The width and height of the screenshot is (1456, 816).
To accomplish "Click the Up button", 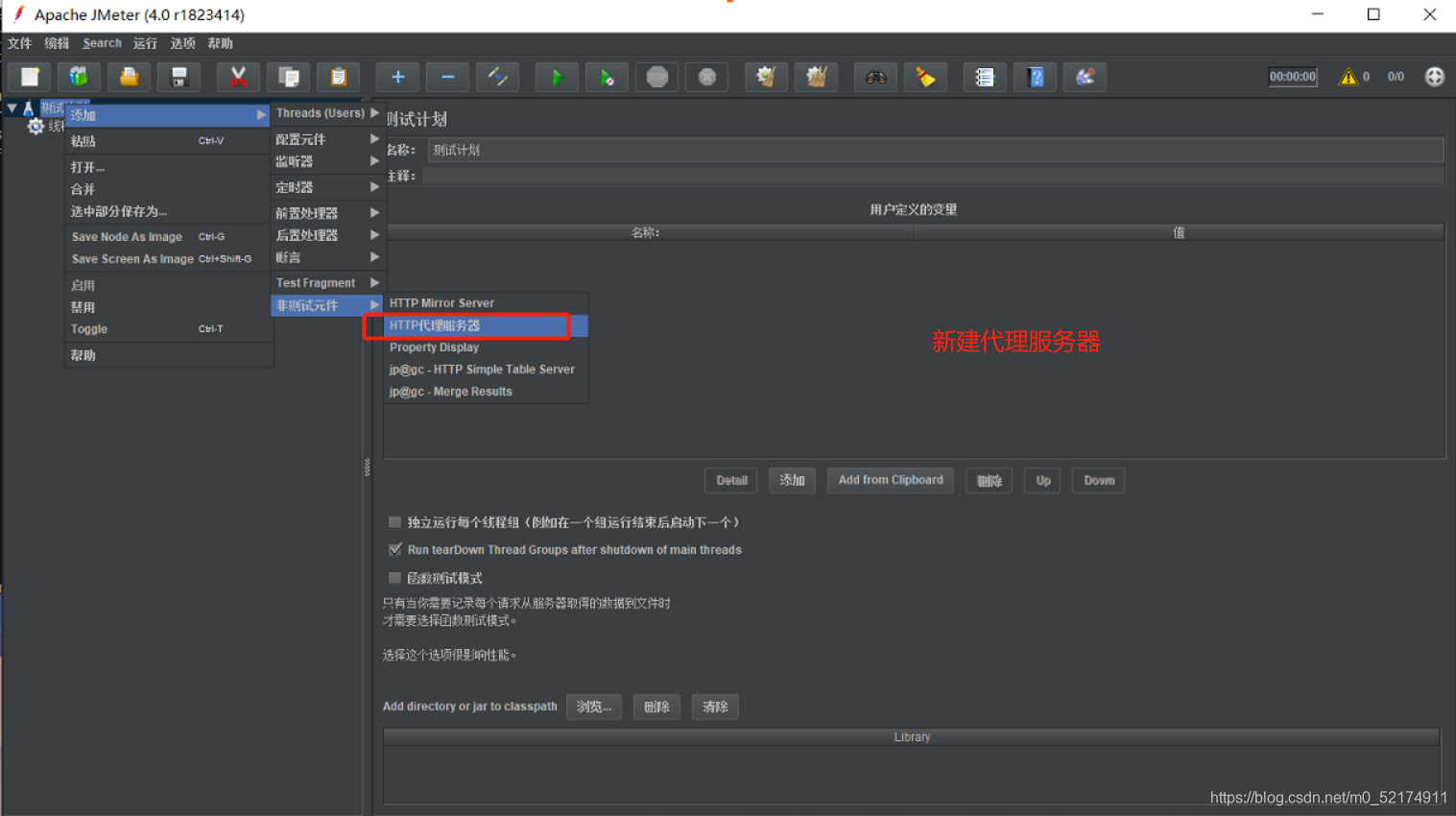I will (1042, 480).
